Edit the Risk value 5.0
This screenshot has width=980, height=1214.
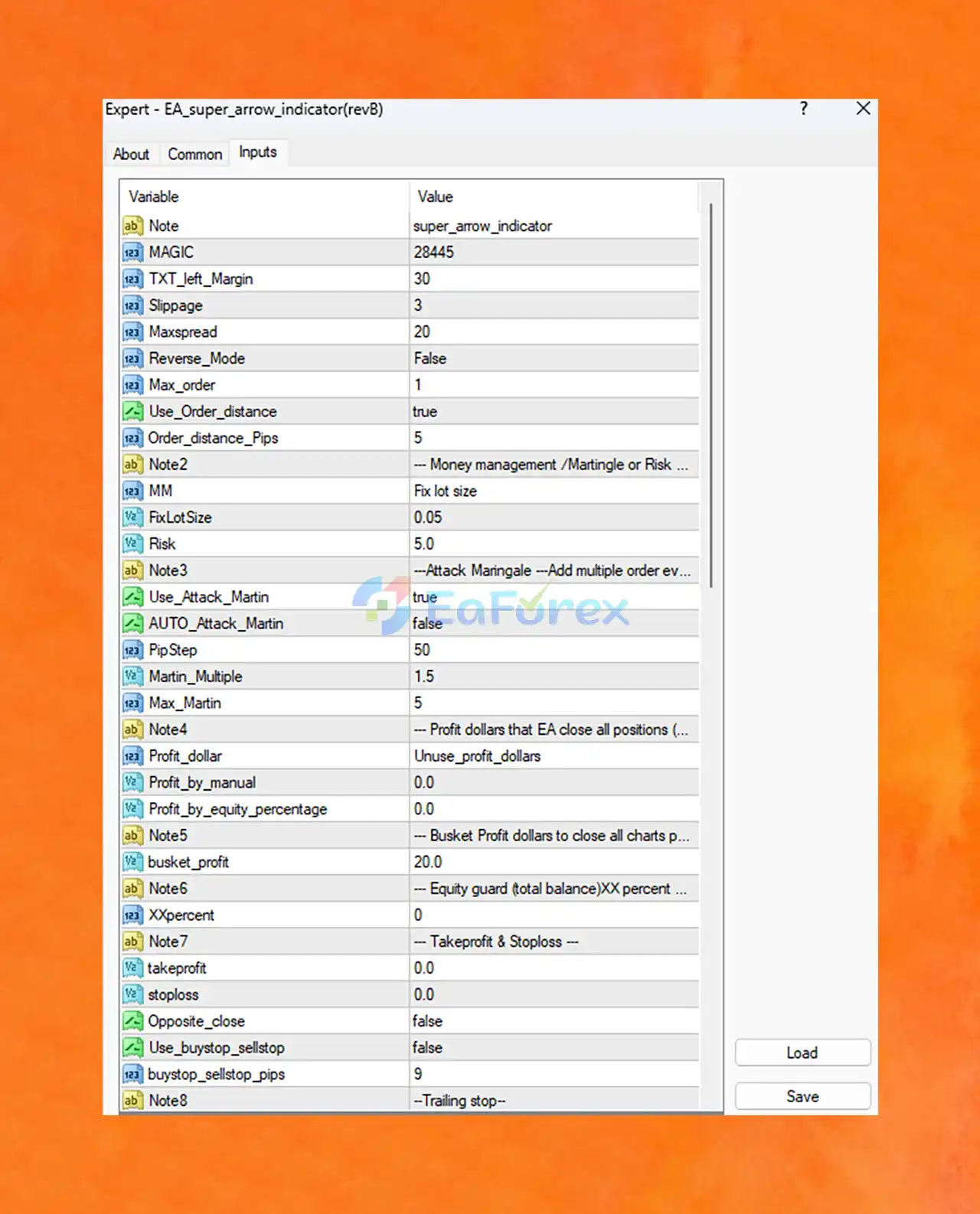(x=554, y=544)
